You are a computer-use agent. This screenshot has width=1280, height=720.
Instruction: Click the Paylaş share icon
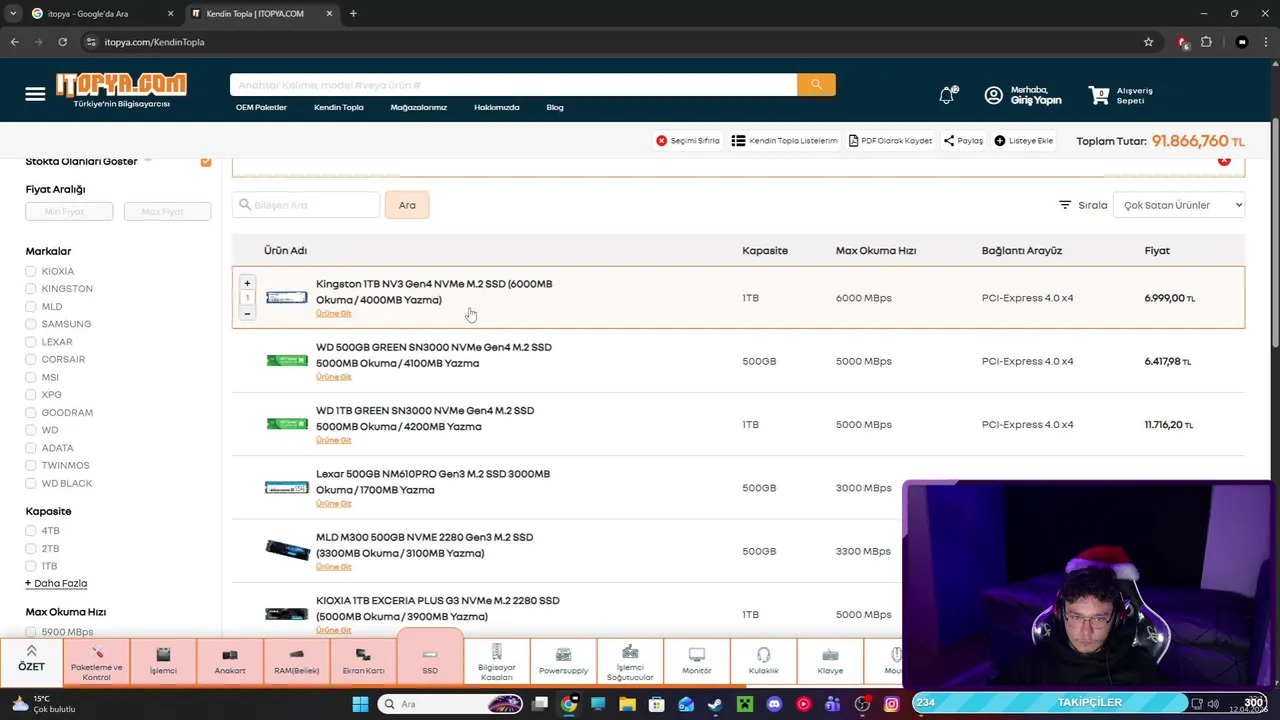(949, 141)
